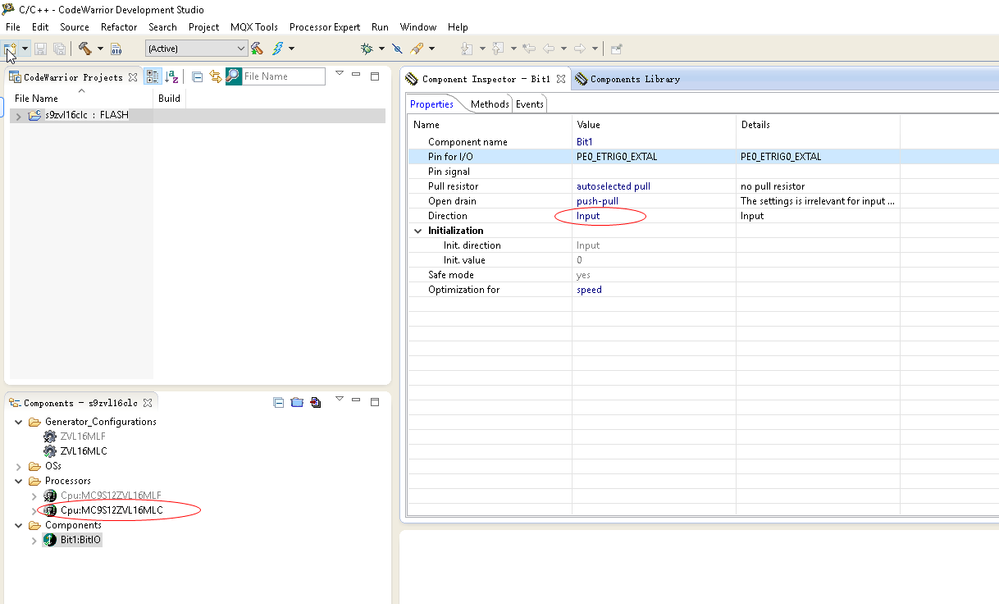Open the File menu
Screen dimensions: 999x604
[x=13, y=27]
